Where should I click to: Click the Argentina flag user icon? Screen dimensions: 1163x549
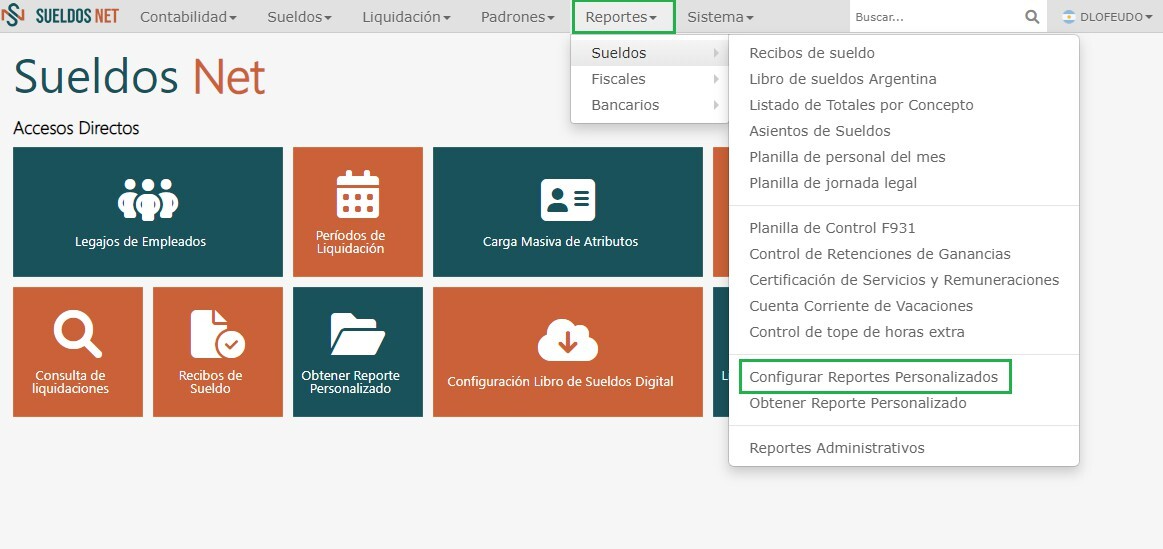coord(1069,17)
